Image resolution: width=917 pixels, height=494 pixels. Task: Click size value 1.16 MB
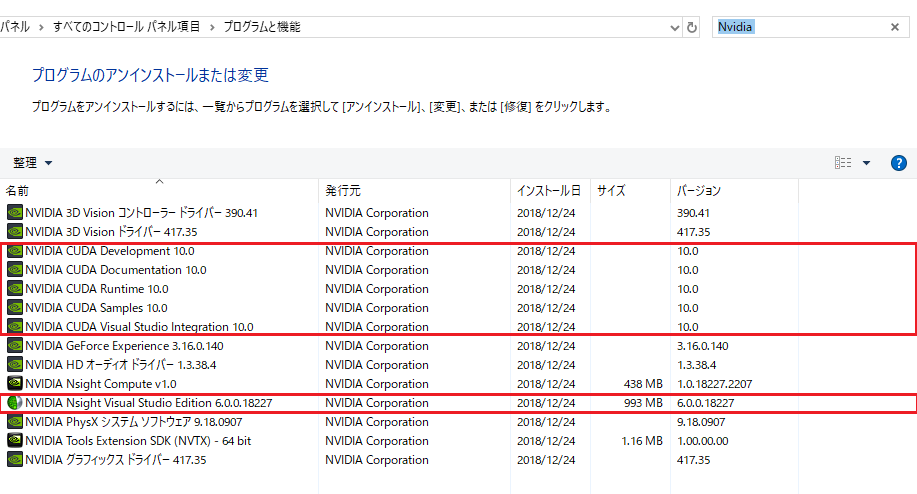tap(642, 441)
